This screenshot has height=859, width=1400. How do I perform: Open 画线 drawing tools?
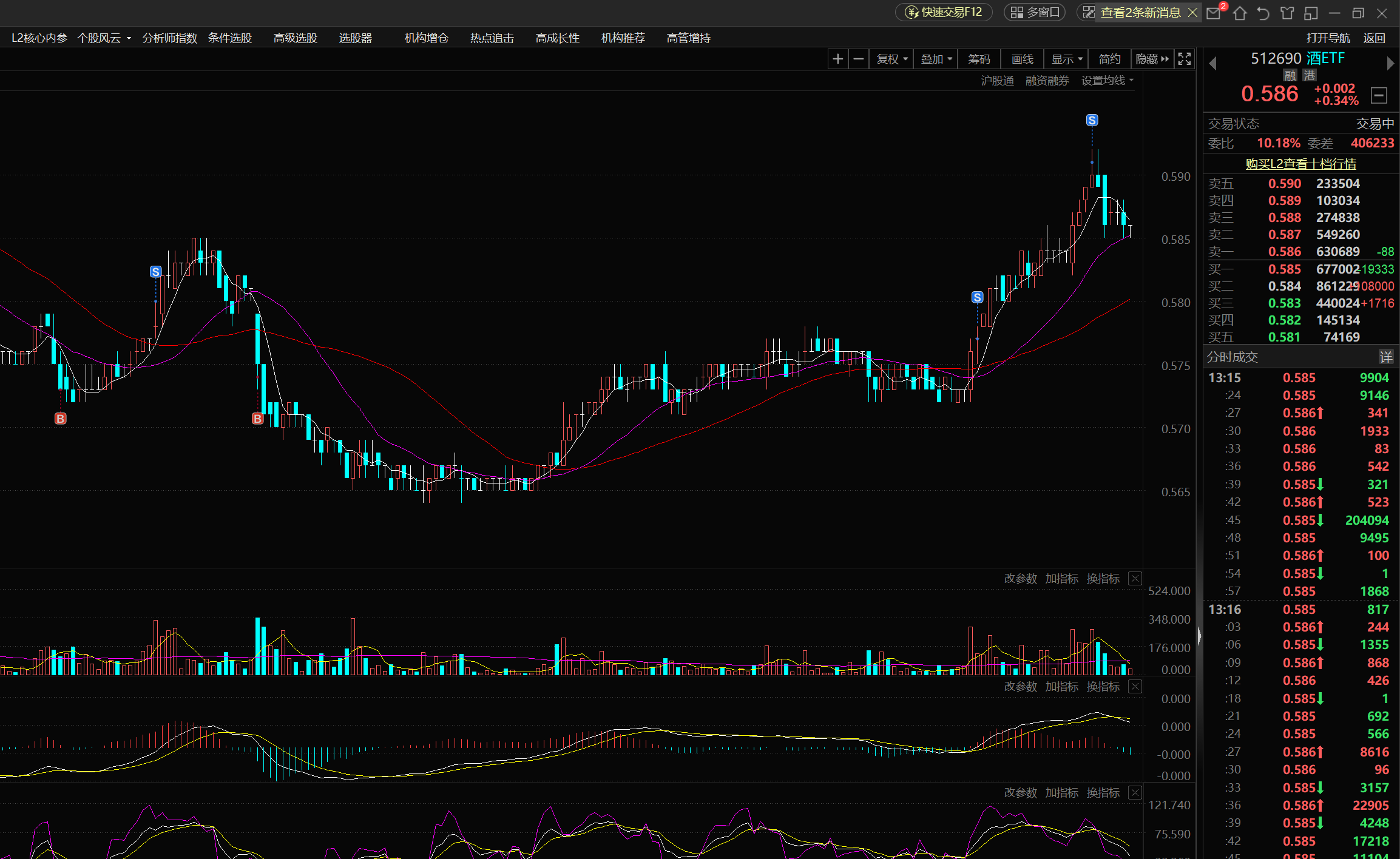click(x=1023, y=59)
